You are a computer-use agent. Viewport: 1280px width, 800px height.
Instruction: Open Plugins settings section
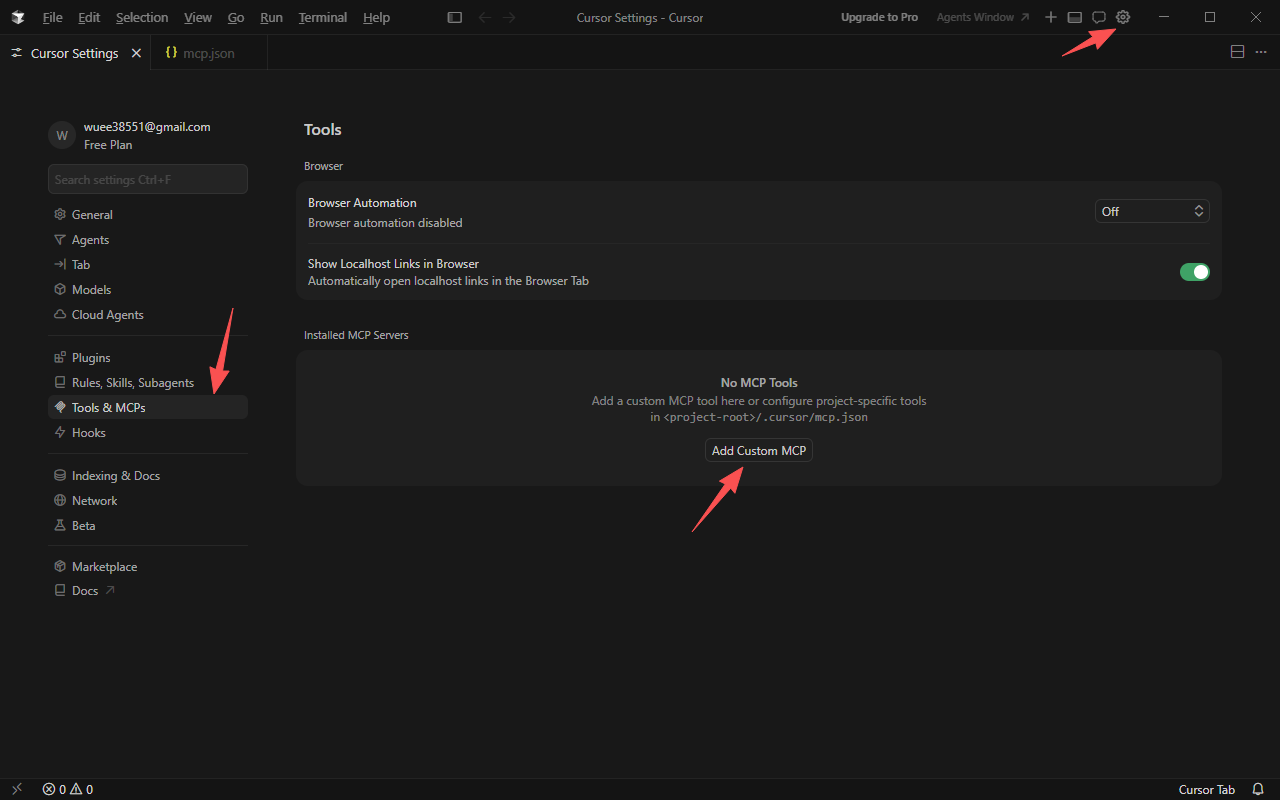coord(148,358)
